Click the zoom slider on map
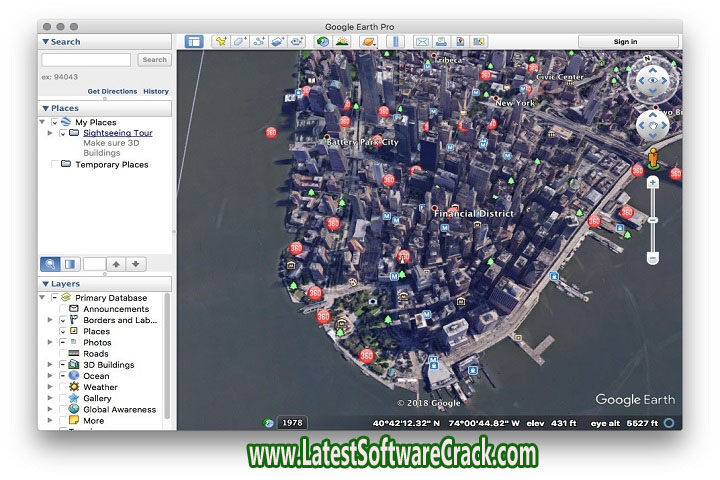Image resolution: width=720 pixels, height=480 pixels. point(653,220)
